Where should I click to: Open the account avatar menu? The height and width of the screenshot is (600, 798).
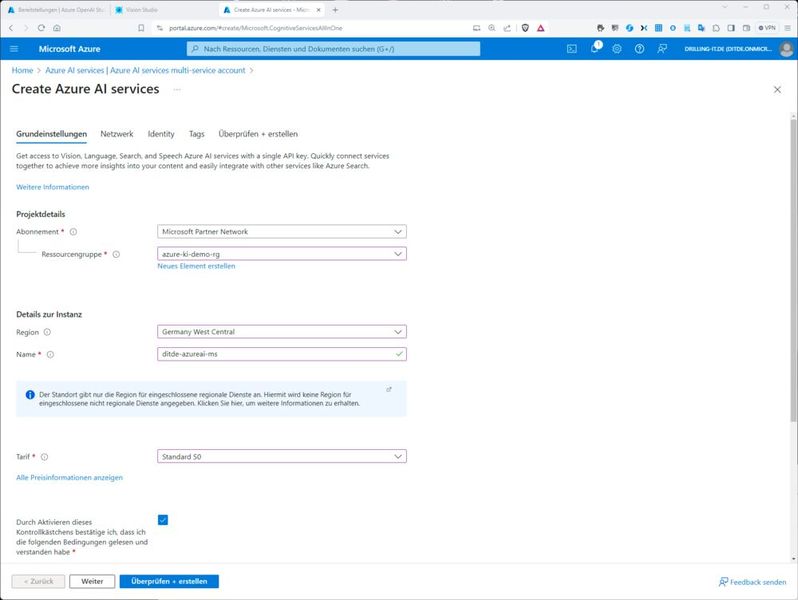pos(786,49)
